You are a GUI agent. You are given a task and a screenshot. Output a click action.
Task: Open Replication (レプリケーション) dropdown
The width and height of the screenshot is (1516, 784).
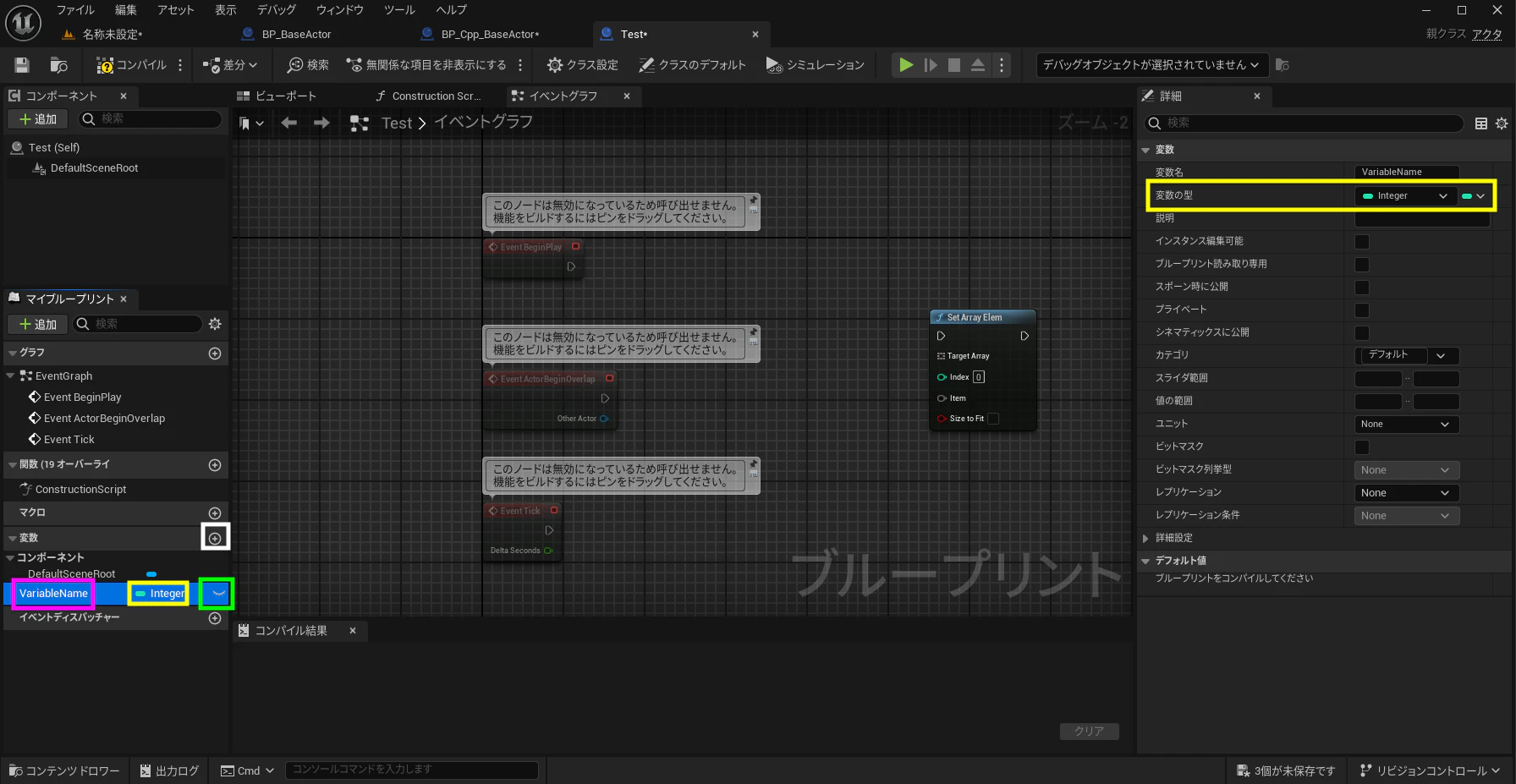coord(1407,493)
